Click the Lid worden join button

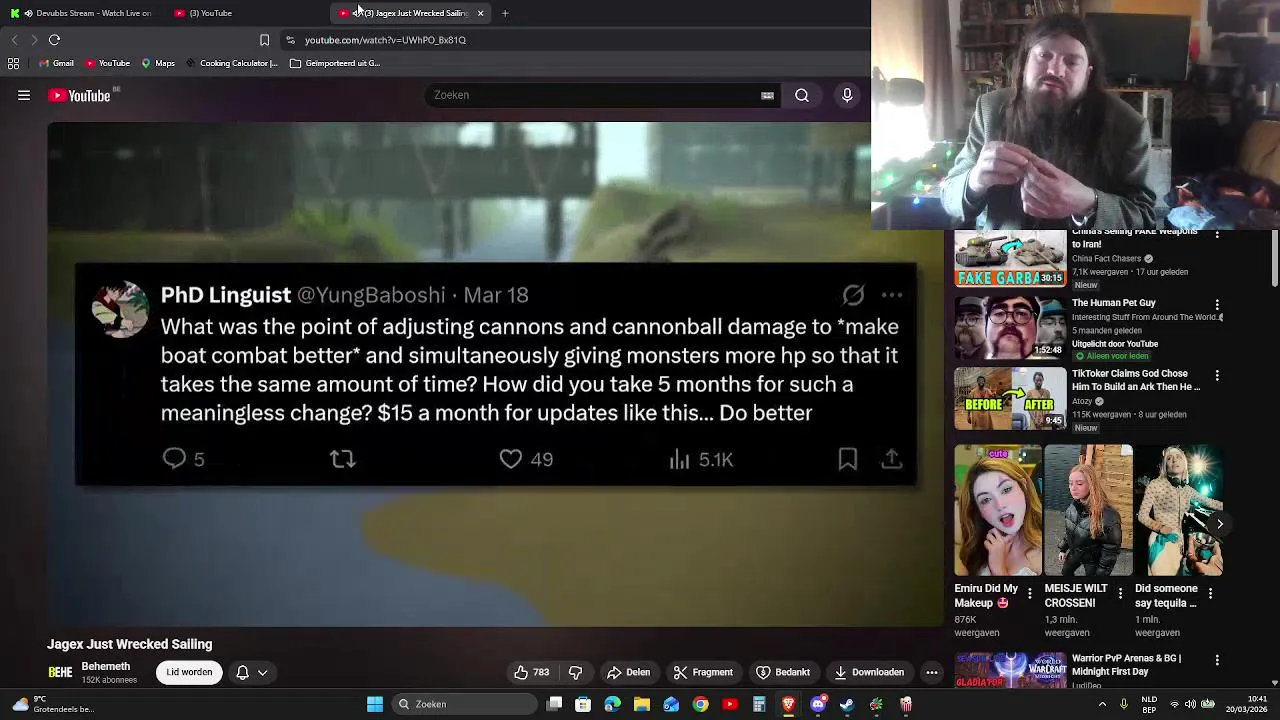pyautogui.click(x=189, y=672)
